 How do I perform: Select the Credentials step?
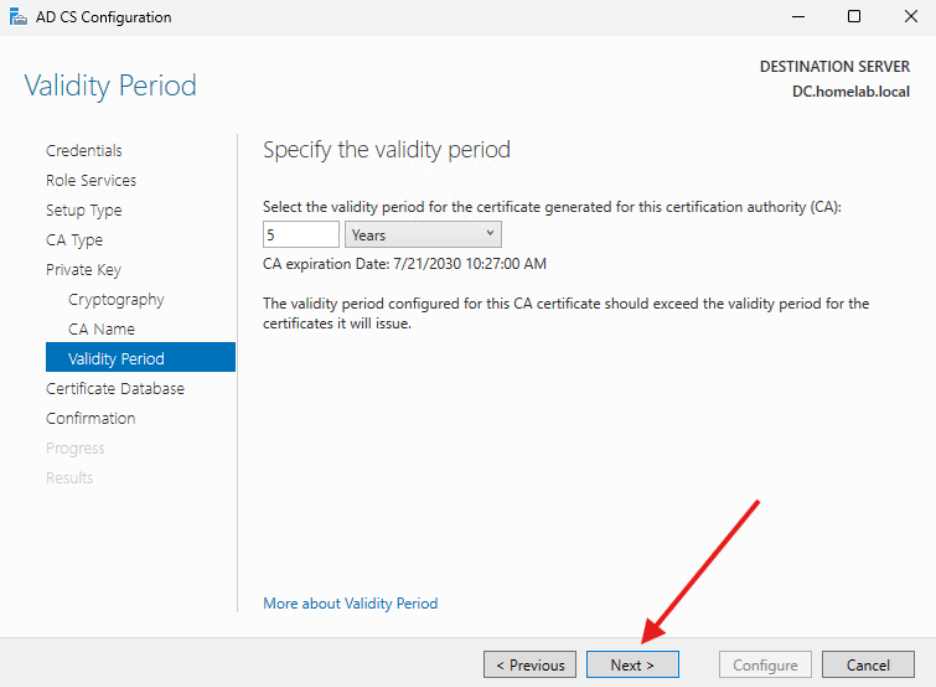(84, 150)
